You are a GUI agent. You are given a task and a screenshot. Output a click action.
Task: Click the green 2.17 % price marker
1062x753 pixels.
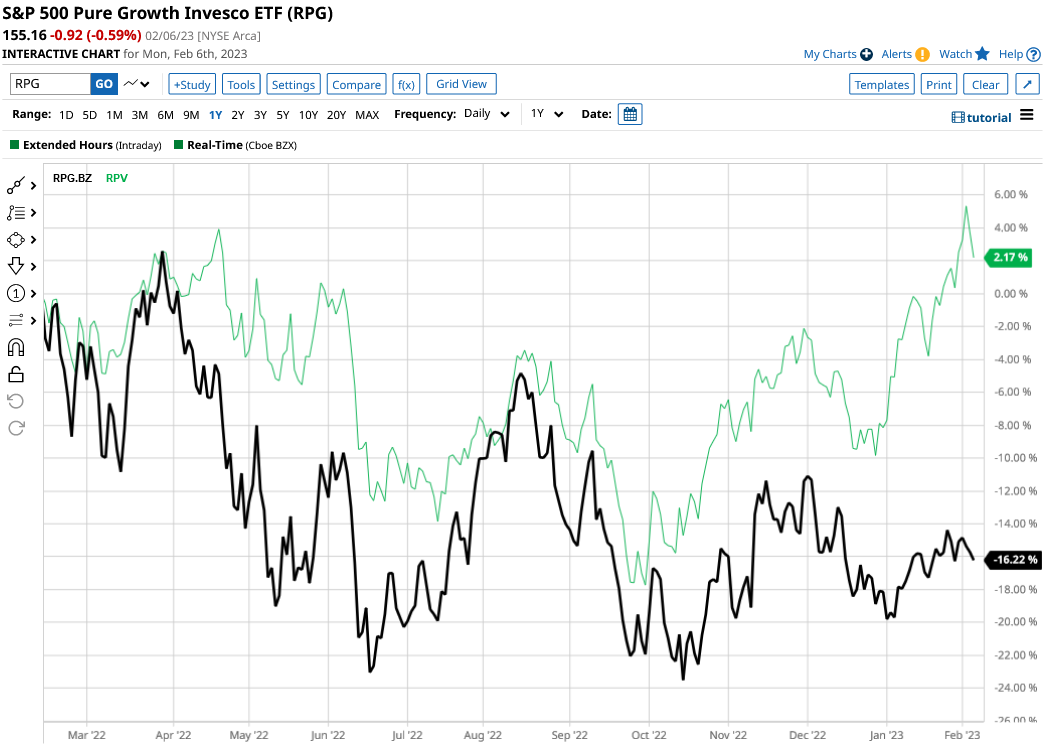click(x=1009, y=257)
